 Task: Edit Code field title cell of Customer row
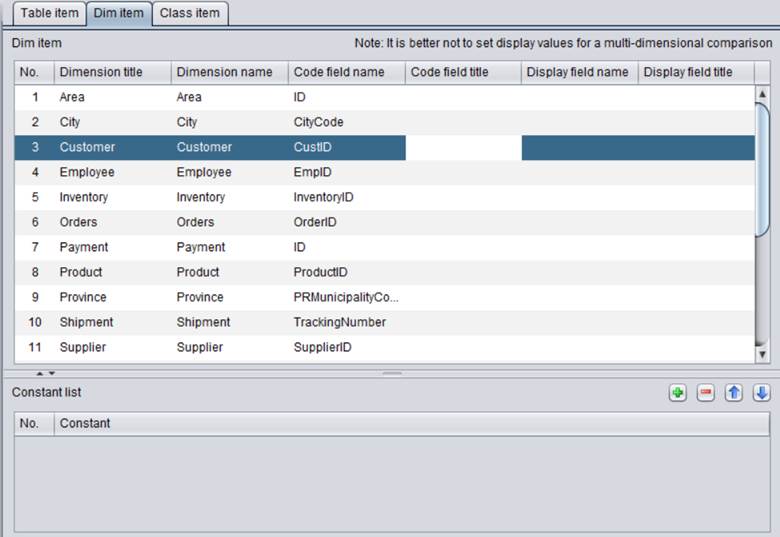463,147
